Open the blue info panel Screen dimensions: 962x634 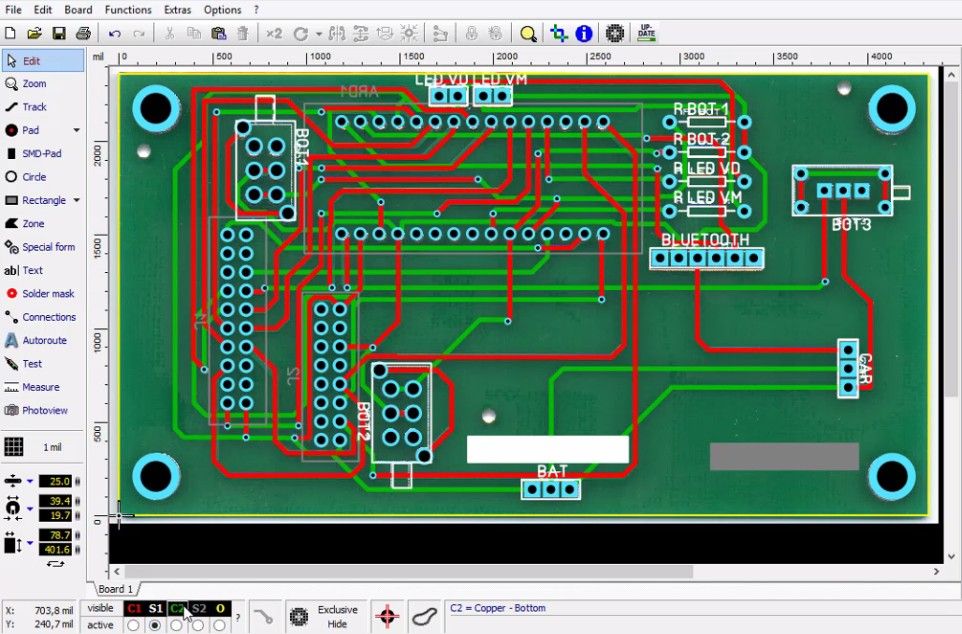pyautogui.click(x=583, y=33)
